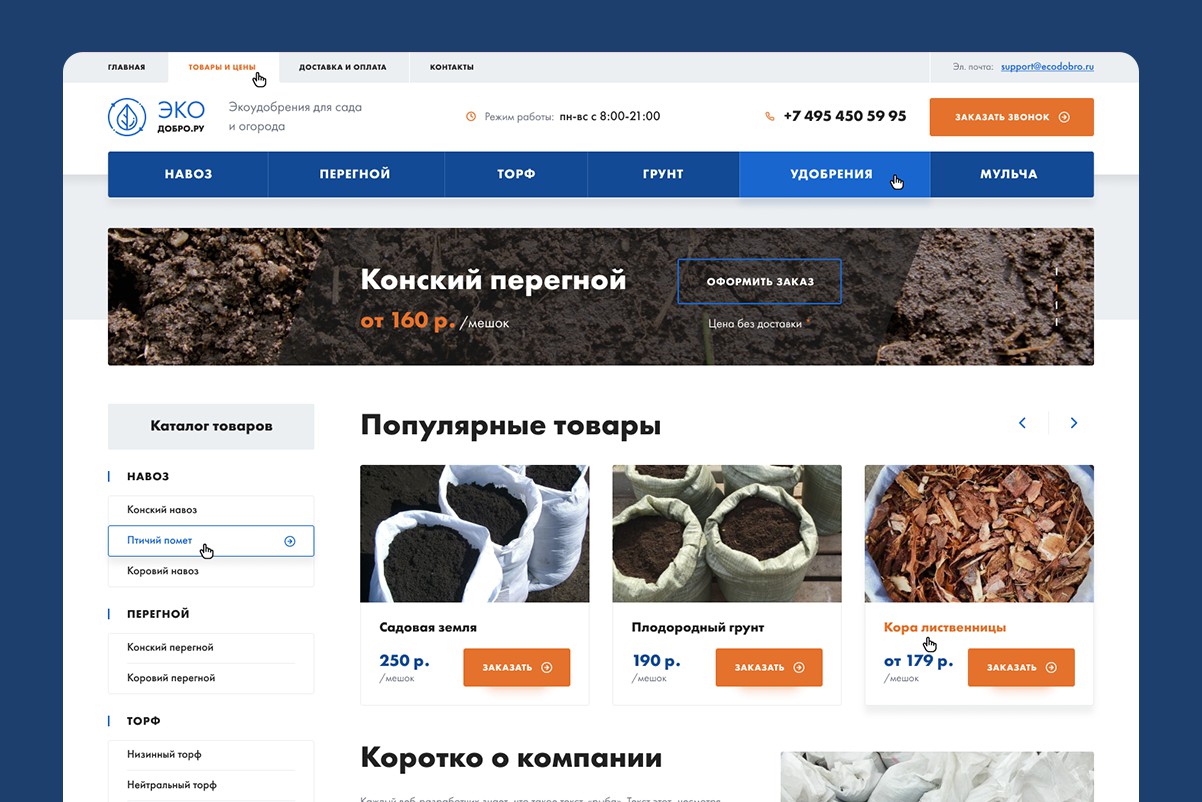The width and height of the screenshot is (1202, 802).
Task: Click the Оформить заказ banner button
Action: point(760,281)
